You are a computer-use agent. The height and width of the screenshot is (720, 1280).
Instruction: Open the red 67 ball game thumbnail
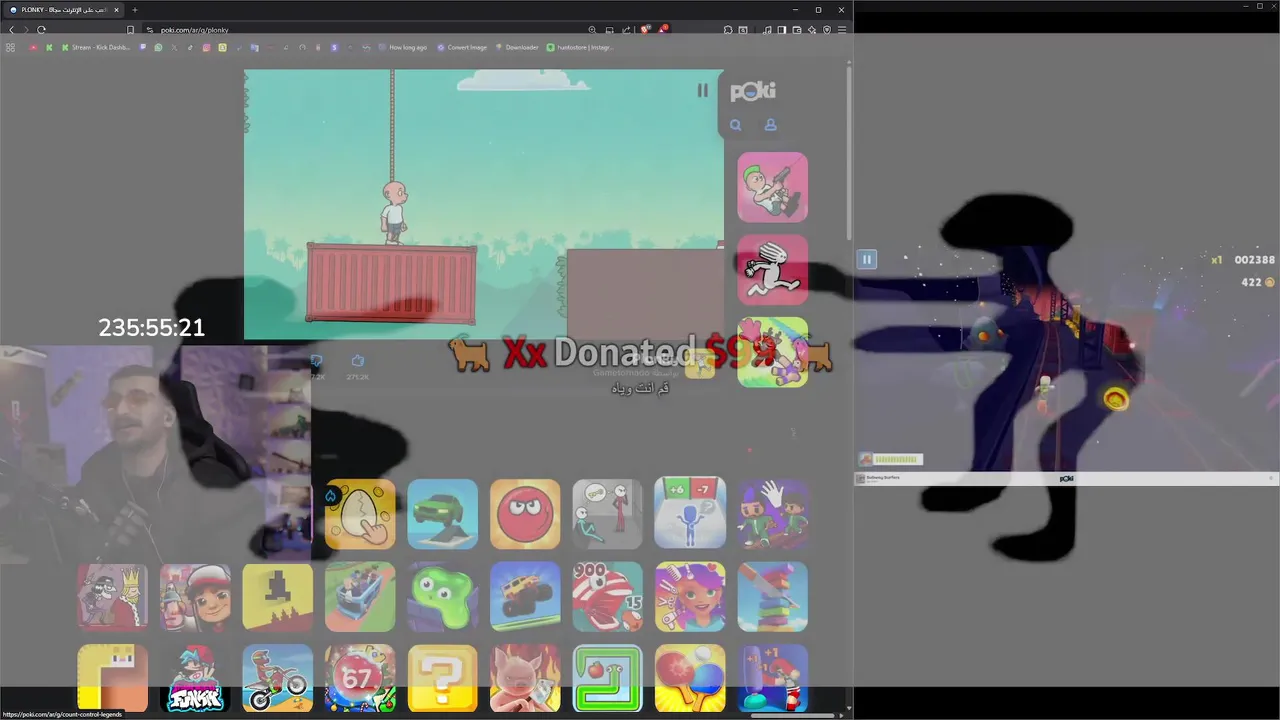[x=360, y=678]
